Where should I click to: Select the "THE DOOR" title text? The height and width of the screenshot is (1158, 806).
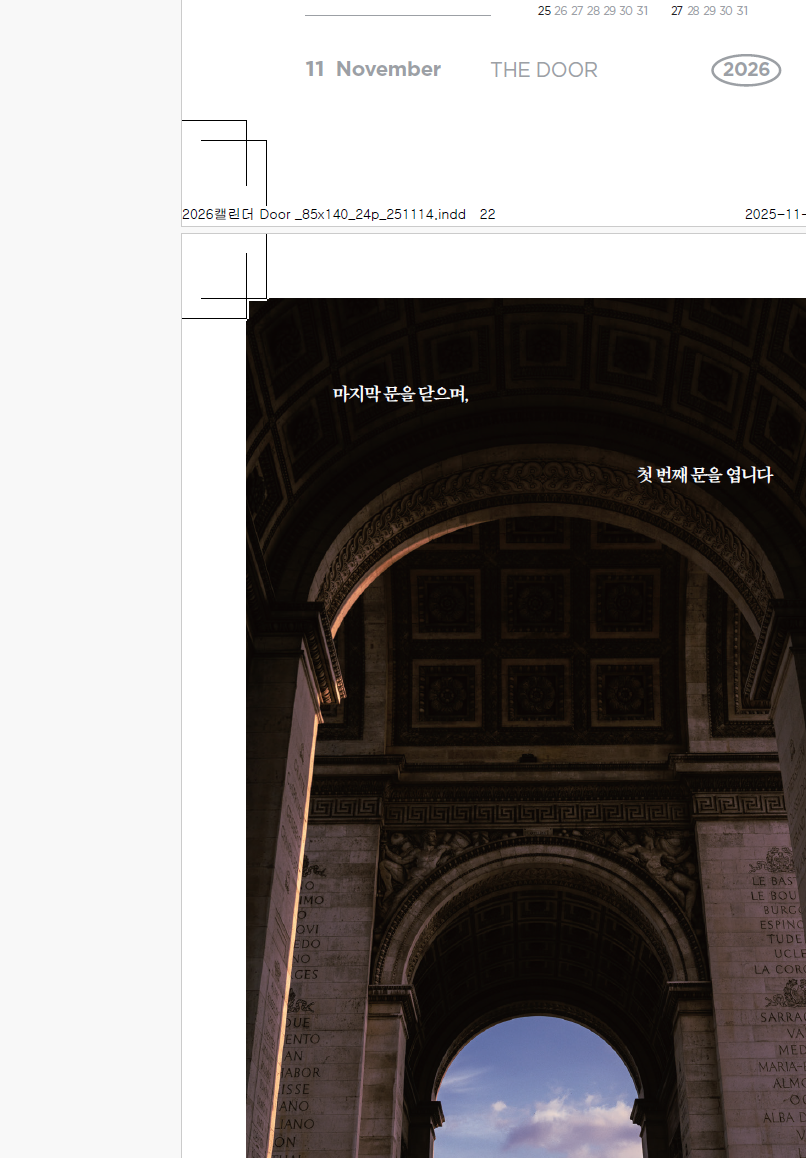tap(544, 70)
